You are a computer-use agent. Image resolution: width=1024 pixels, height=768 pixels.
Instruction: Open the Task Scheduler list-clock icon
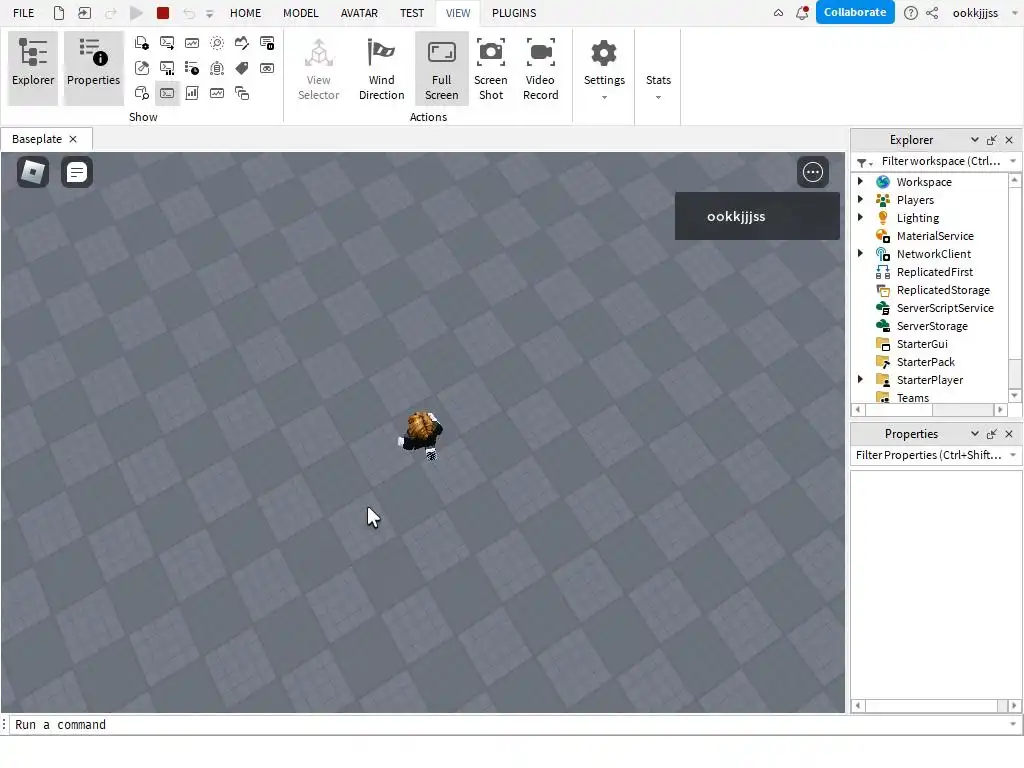pyautogui.click(x=192, y=68)
